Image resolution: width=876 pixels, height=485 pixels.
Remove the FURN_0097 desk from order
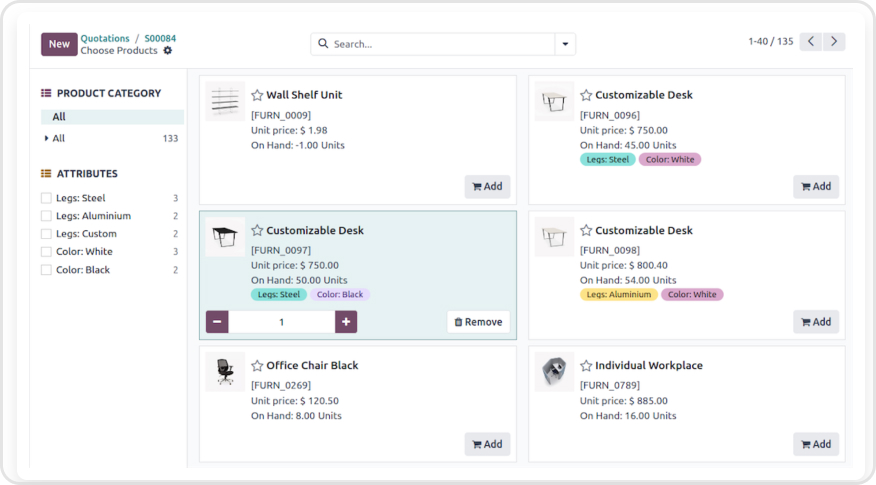(x=479, y=322)
